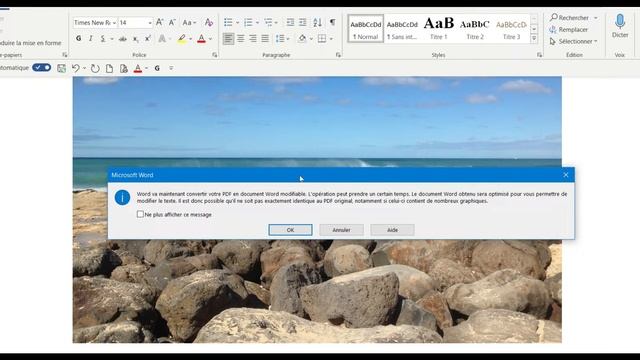Expand highlight color dropdown arrow
Viewport: 640px width, 360px height.
(190, 39)
